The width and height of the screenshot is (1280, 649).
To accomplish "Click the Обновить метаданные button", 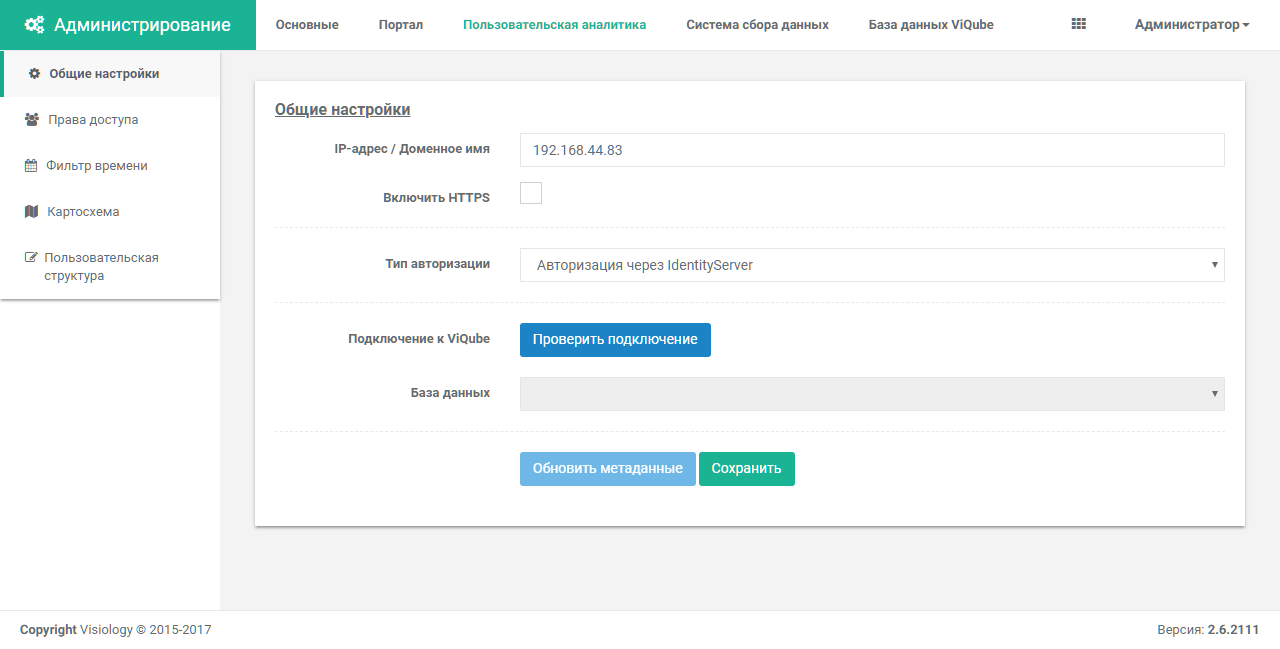I will pyautogui.click(x=607, y=469).
